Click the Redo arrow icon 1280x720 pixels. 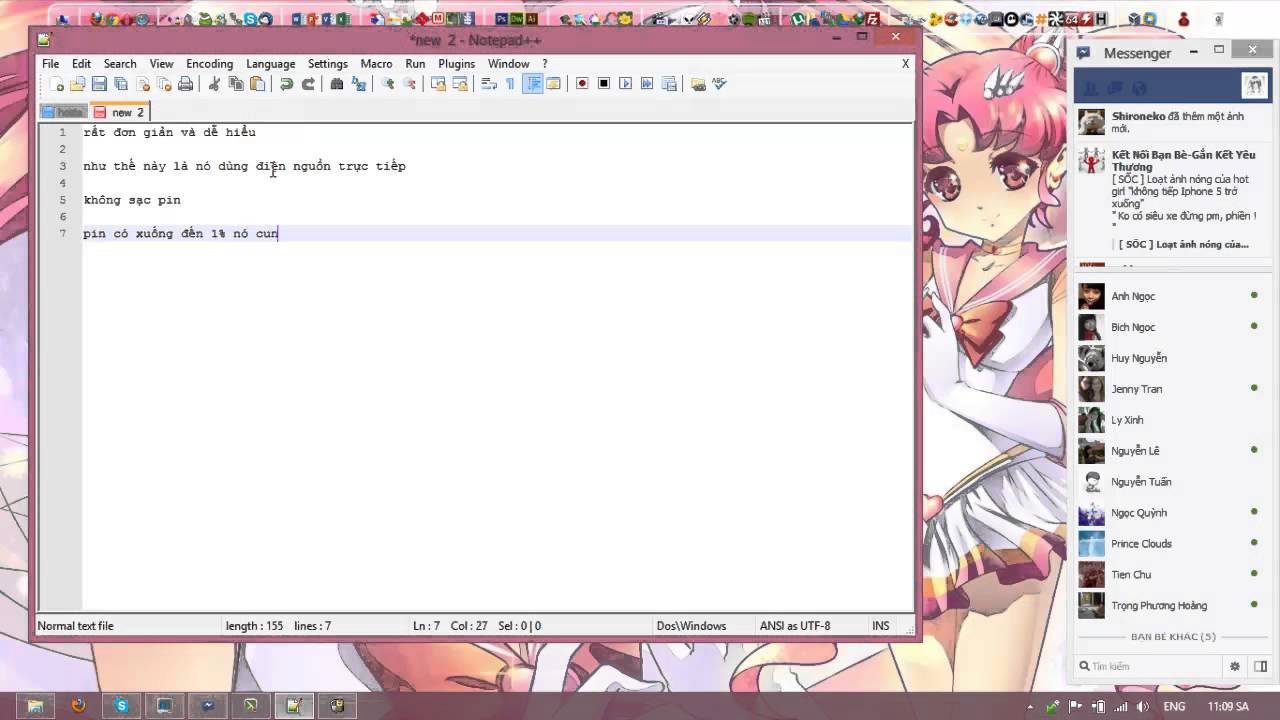(308, 84)
